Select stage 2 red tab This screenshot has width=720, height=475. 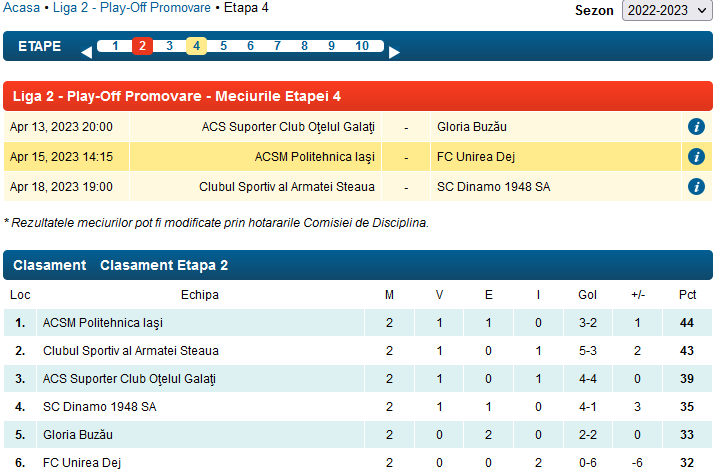(x=142, y=46)
